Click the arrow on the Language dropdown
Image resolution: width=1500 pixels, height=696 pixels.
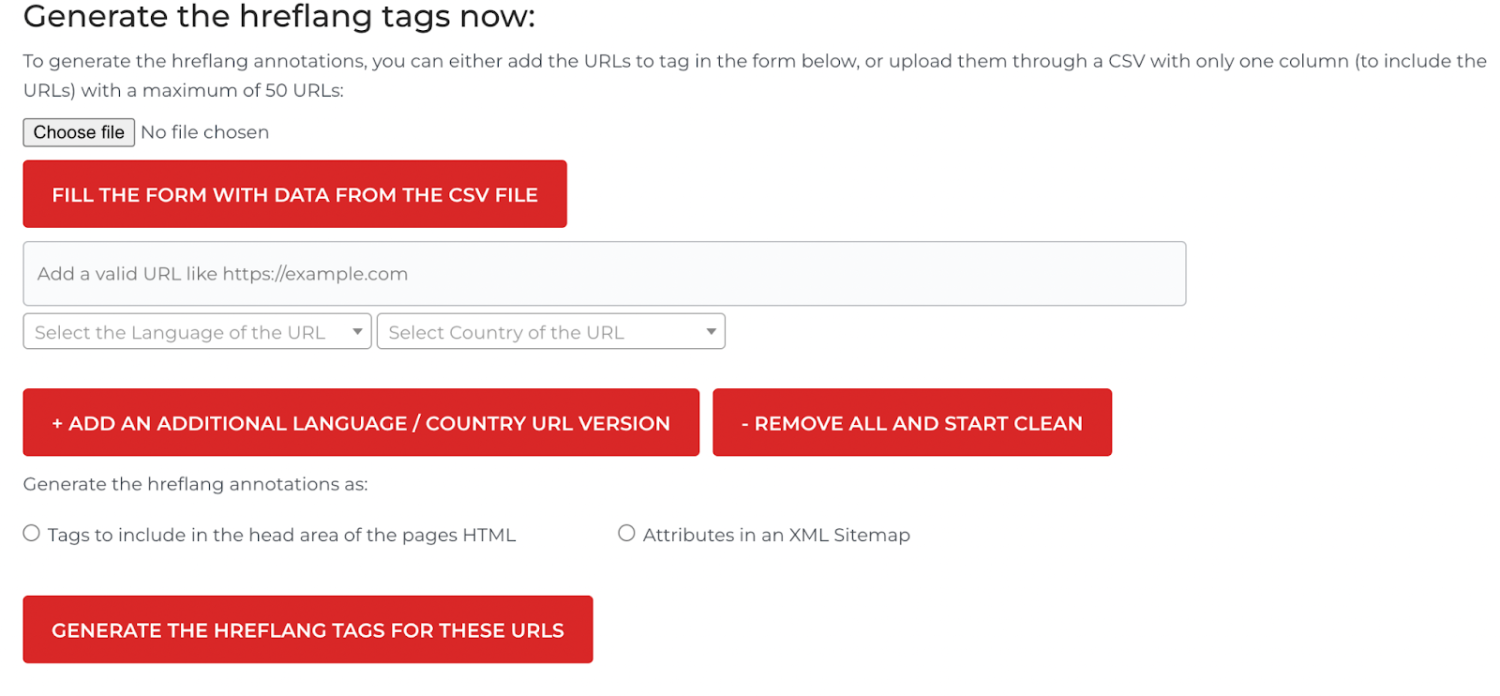click(357, 332)
